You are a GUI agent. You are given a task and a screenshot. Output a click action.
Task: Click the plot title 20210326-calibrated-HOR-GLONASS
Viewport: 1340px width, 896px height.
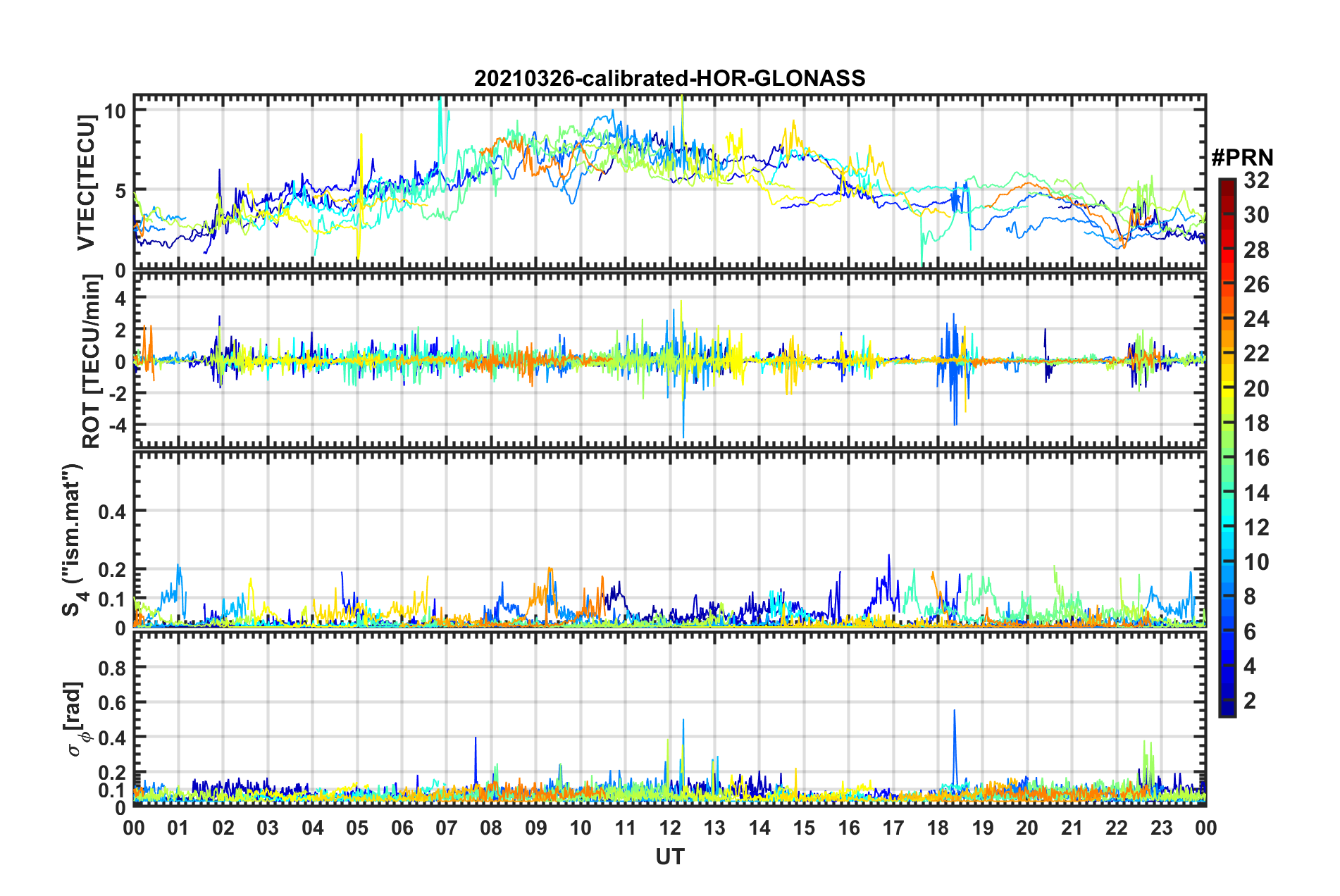[x=669, y=78]
